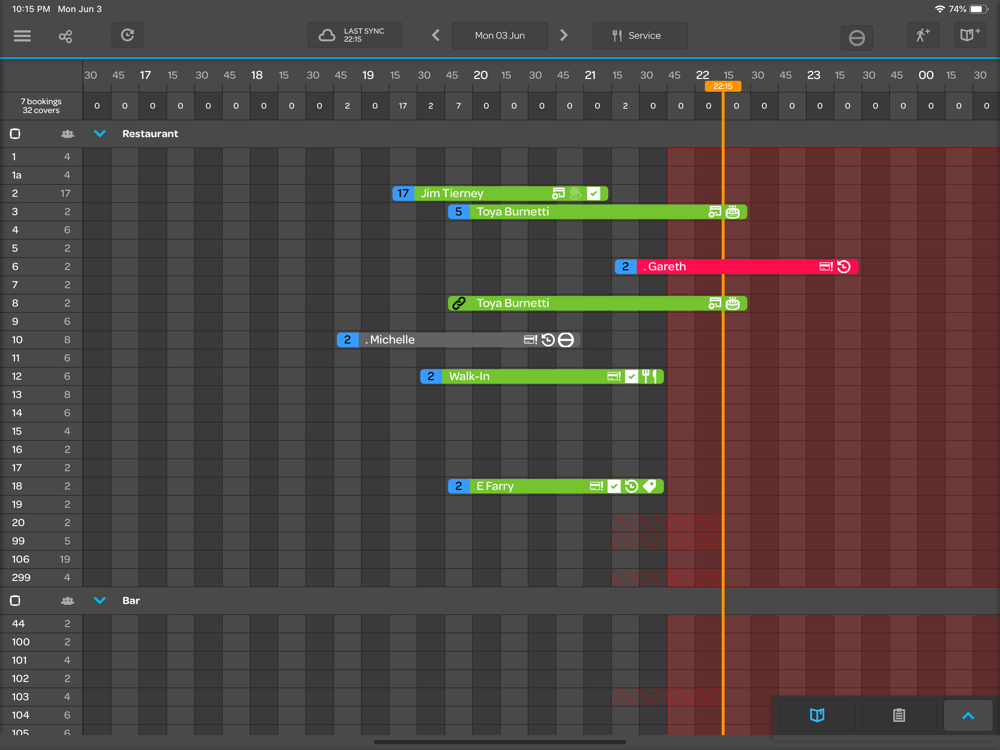Viewport: 1000px width, 750px height.
Task: Collapse the Restaurant section chevron
Action: [99, 134]
